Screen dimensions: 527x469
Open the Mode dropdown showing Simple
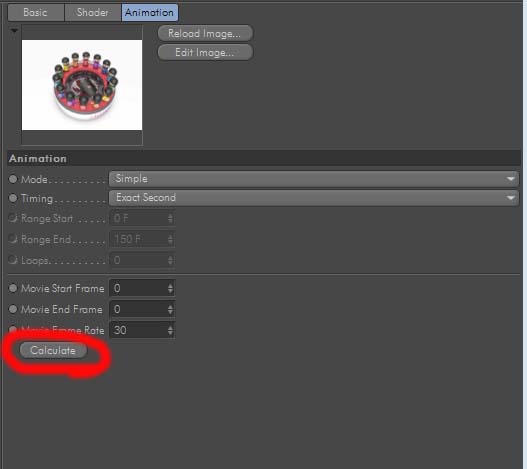314,179
